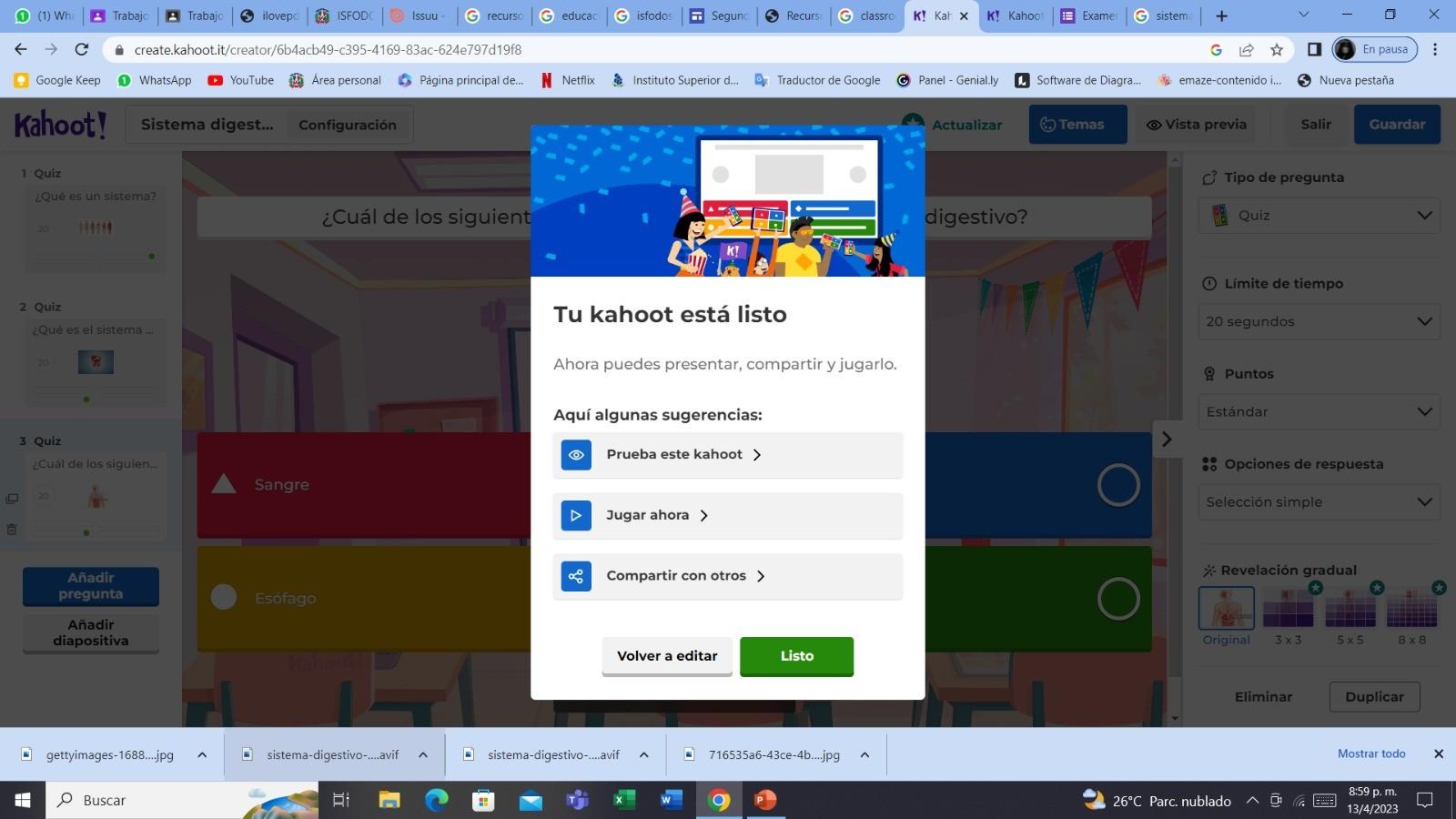
Task: Click the Kahoot! logo
Action: pyautogui.click(x=60, y=125)
